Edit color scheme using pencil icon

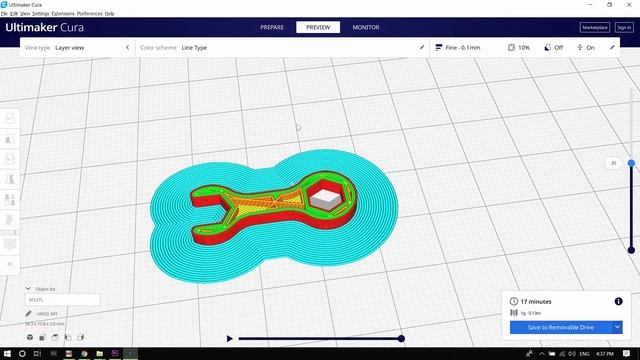(422, 47)
